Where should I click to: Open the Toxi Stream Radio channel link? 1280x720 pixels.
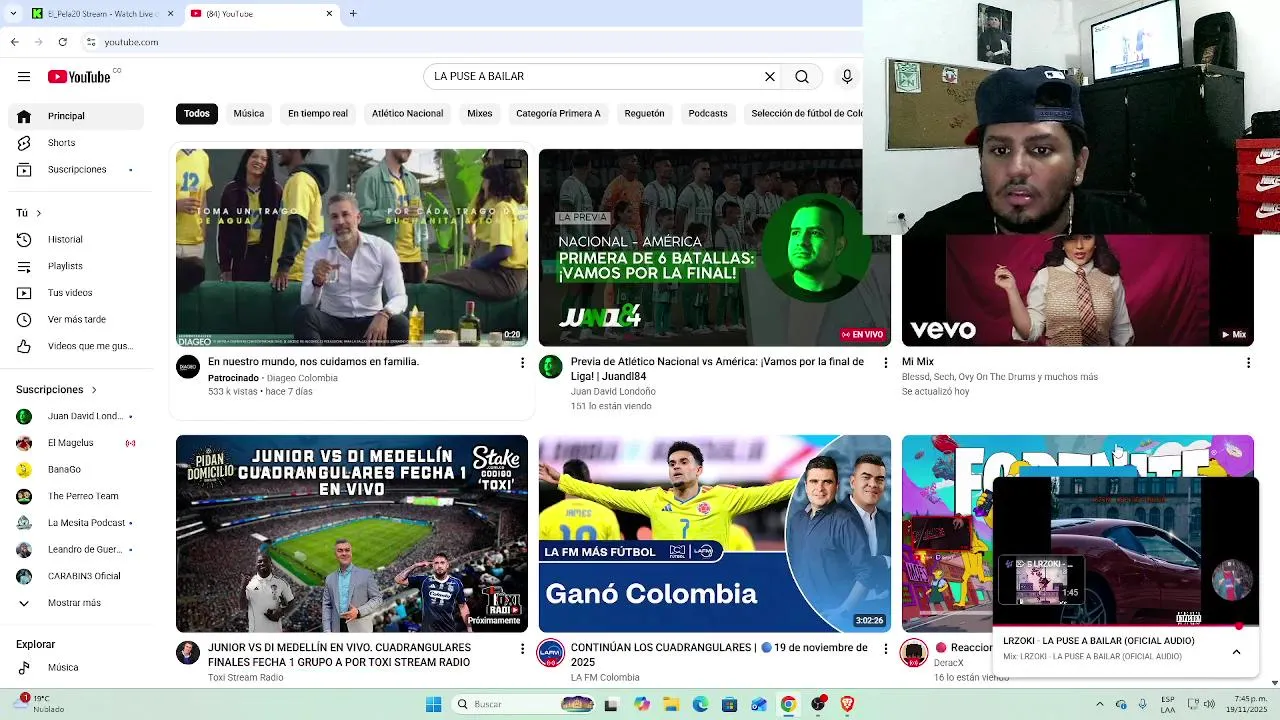coord(246,677)
